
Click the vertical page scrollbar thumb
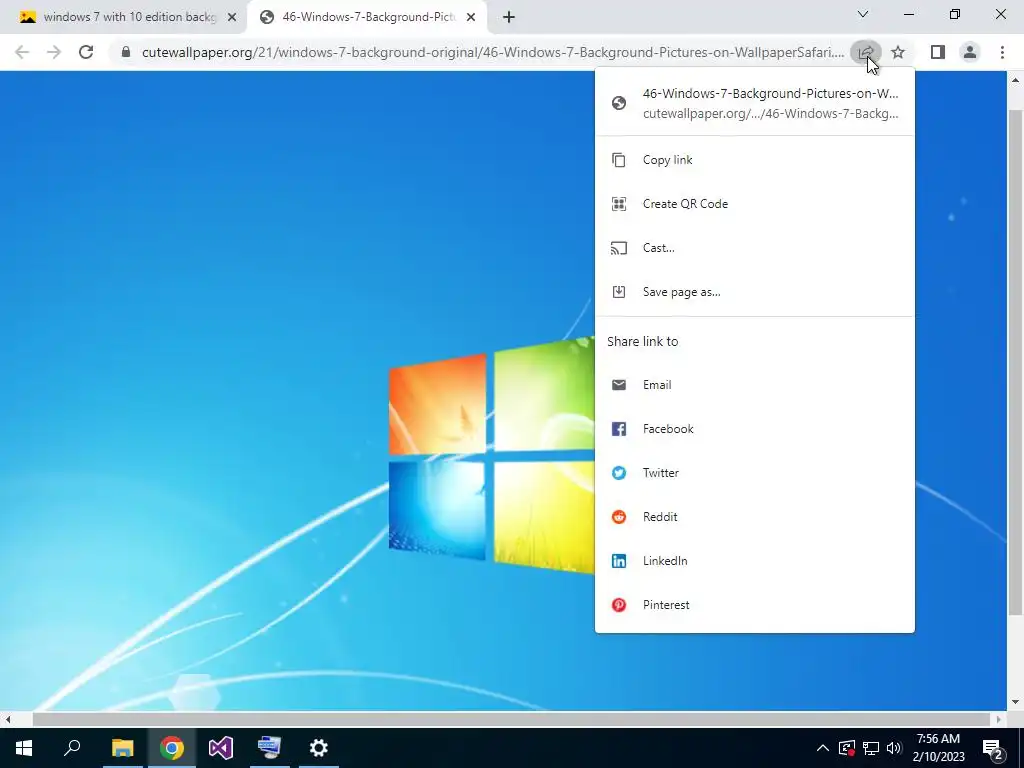(1015, 362)
